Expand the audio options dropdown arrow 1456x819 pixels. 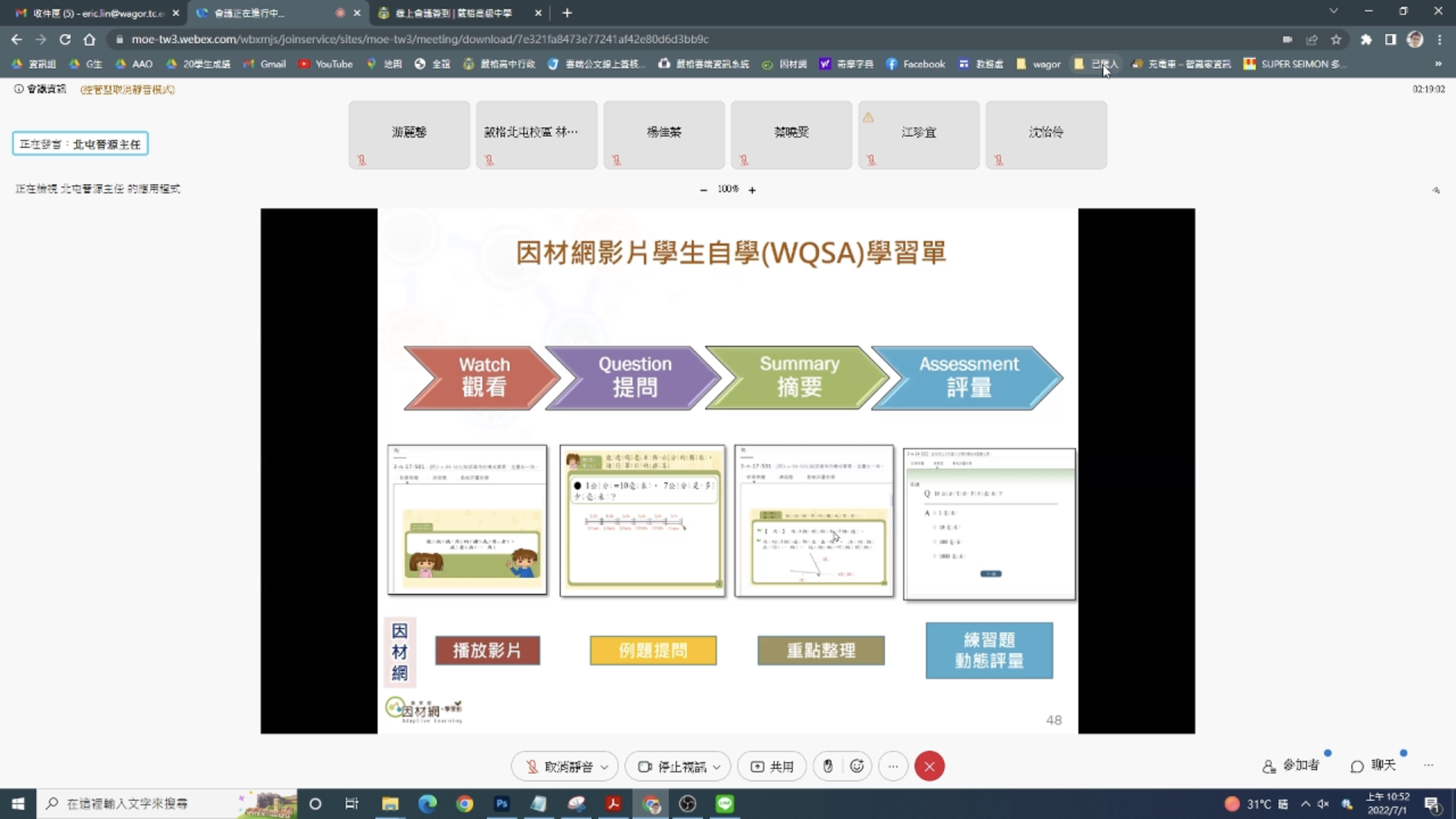(605, 767)
